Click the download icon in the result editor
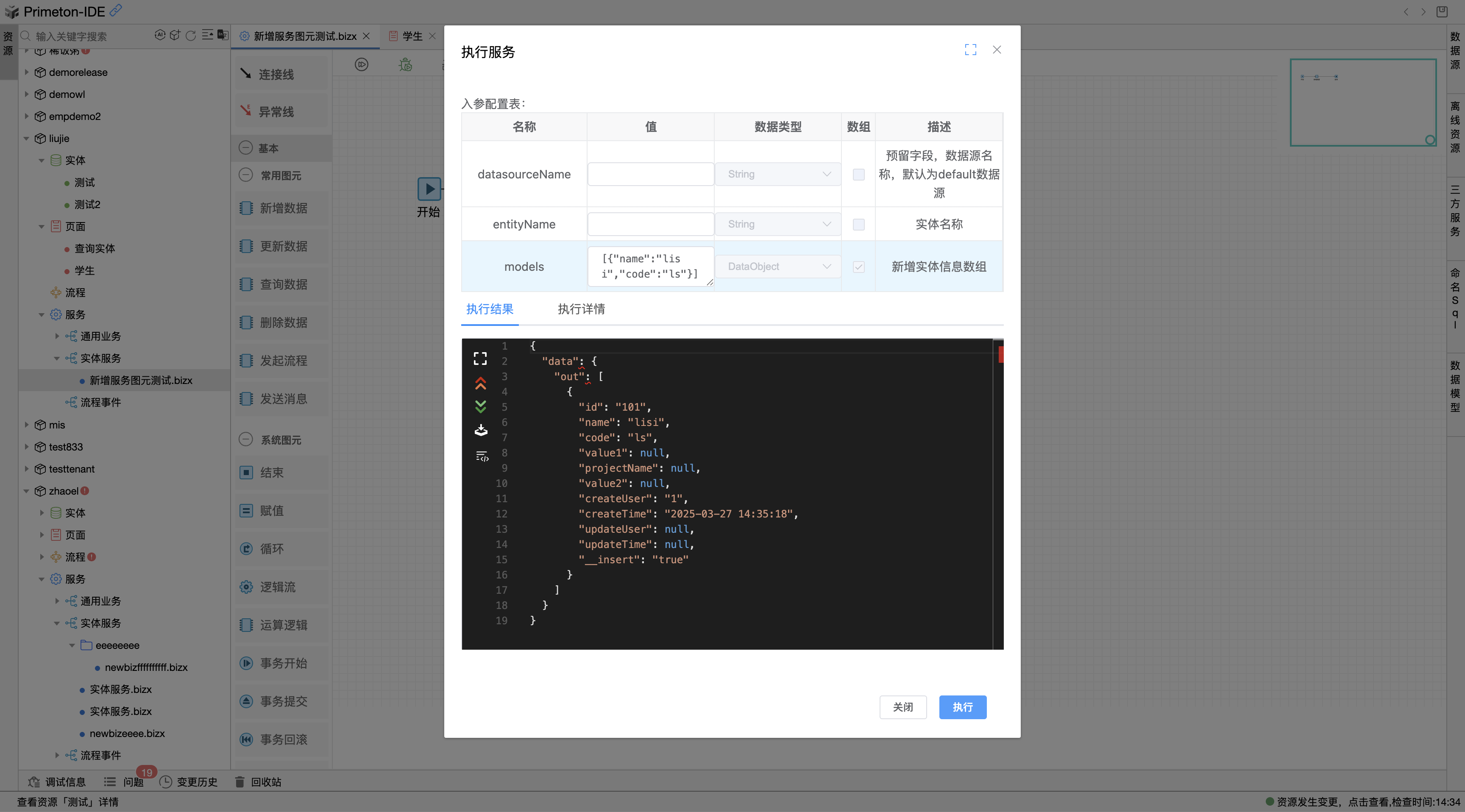Screen dimensions: 1465x812 (x=481, y=430)
